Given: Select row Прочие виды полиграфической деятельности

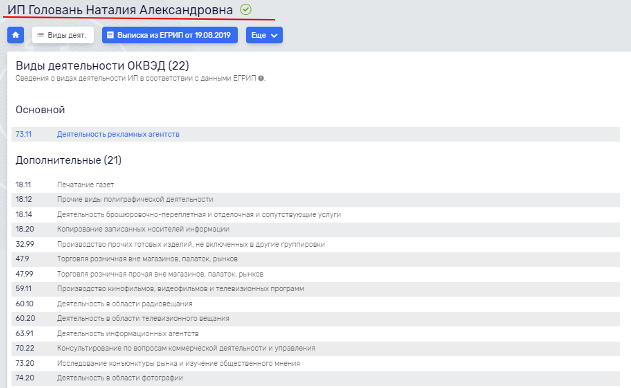Looking at the screenshot, I should [x=316, y=200].
